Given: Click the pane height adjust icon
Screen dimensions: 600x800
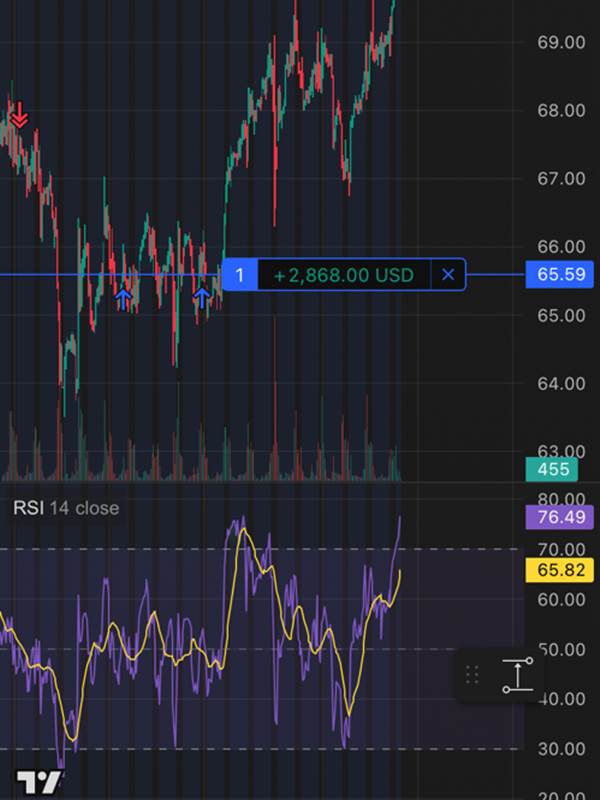Looking at the screenshot, I should 517,676.
